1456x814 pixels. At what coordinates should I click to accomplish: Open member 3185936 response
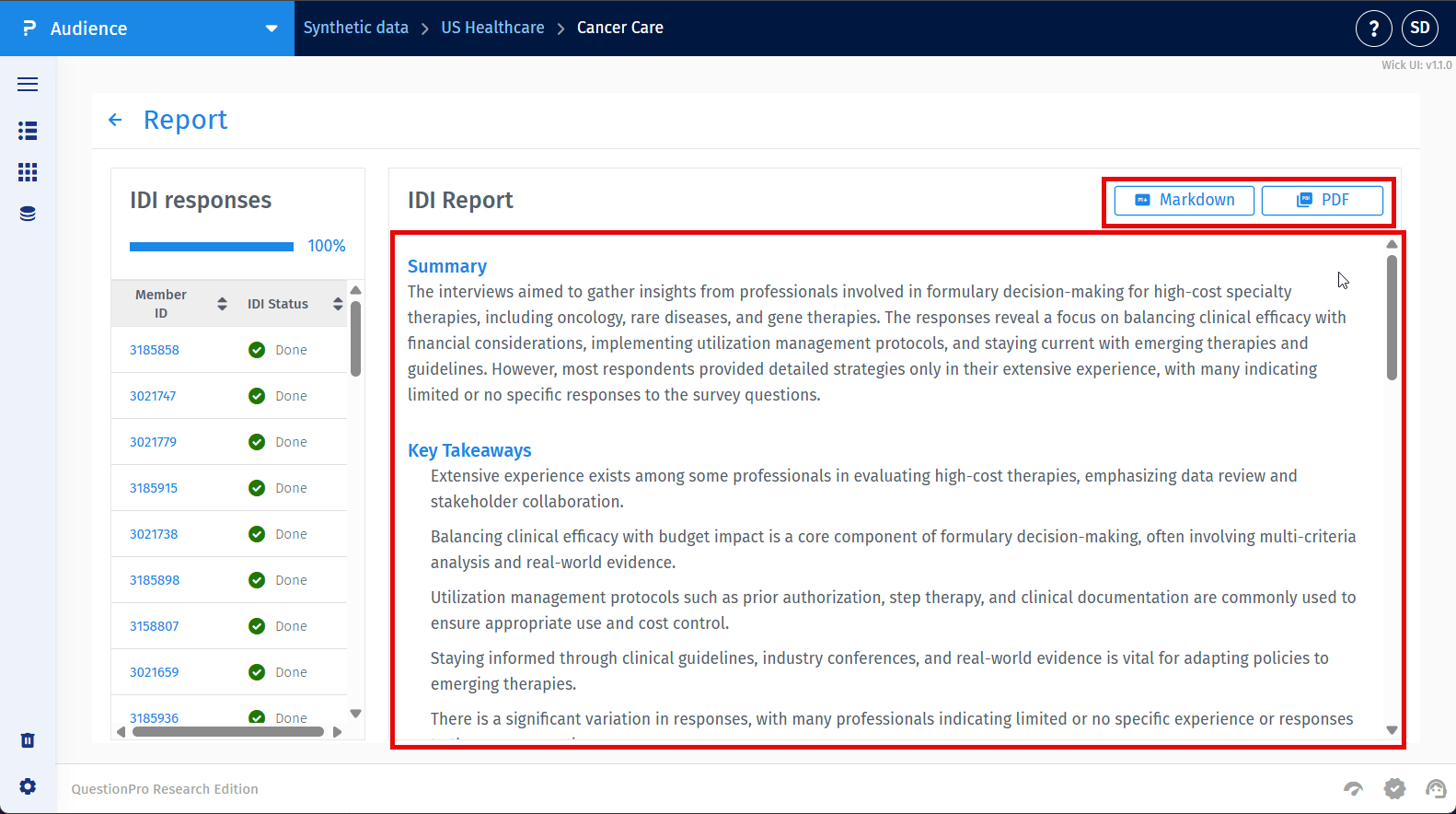click(155, 718)
